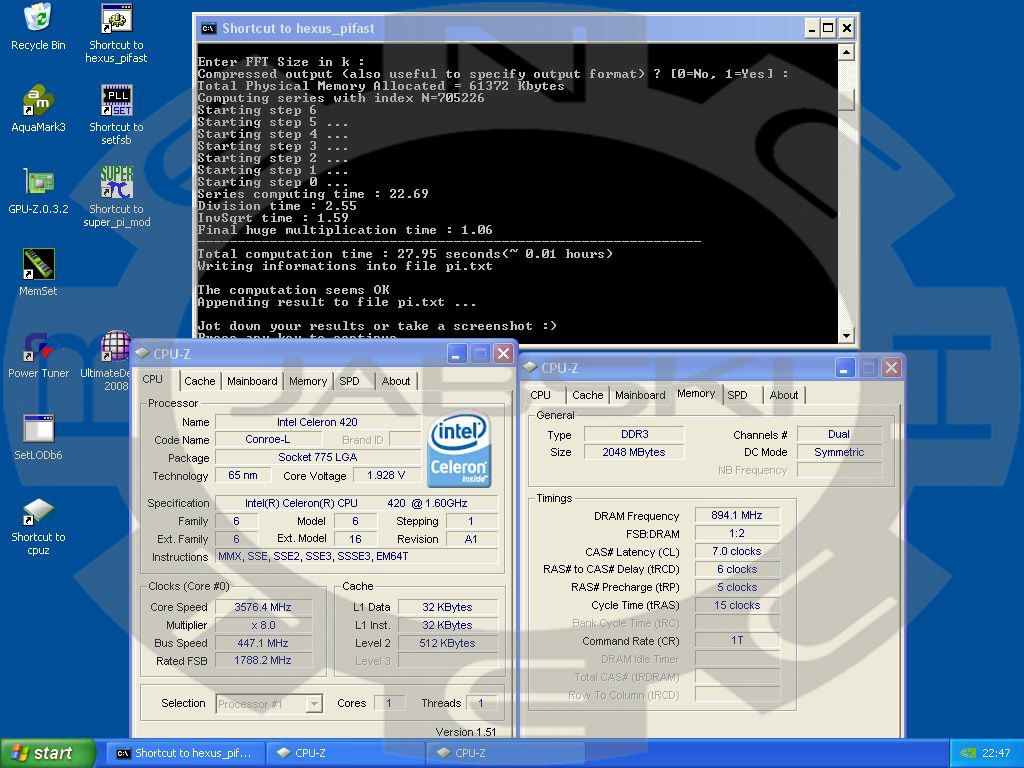Viewport: 1024px width, 768px height.
Task: Click the Technology value 65 nm
Action: click(243, 475)
